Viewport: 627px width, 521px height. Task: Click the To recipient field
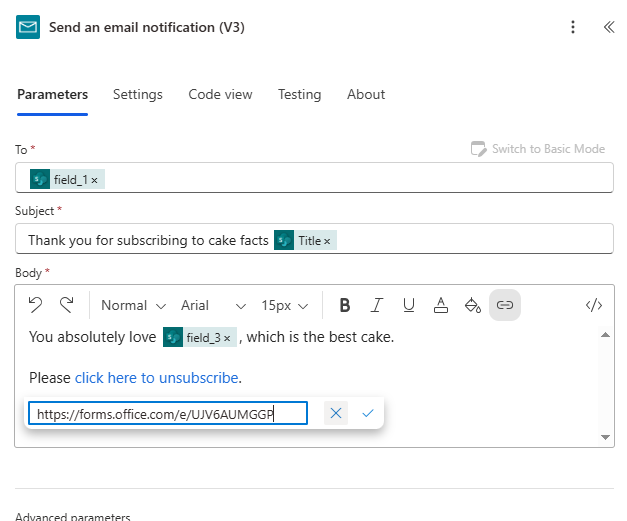point(314,178)
